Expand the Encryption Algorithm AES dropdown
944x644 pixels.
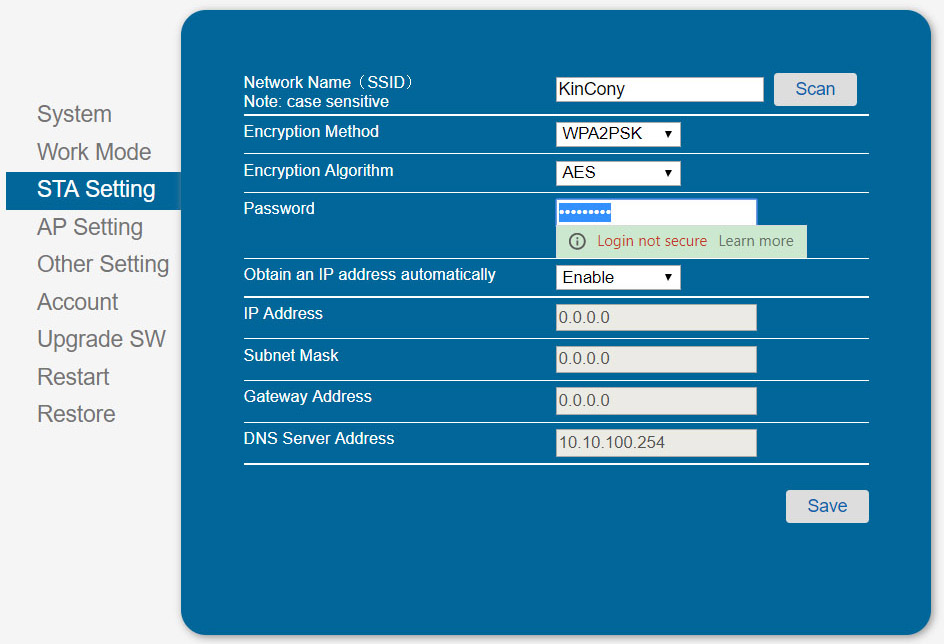[618, 173]
